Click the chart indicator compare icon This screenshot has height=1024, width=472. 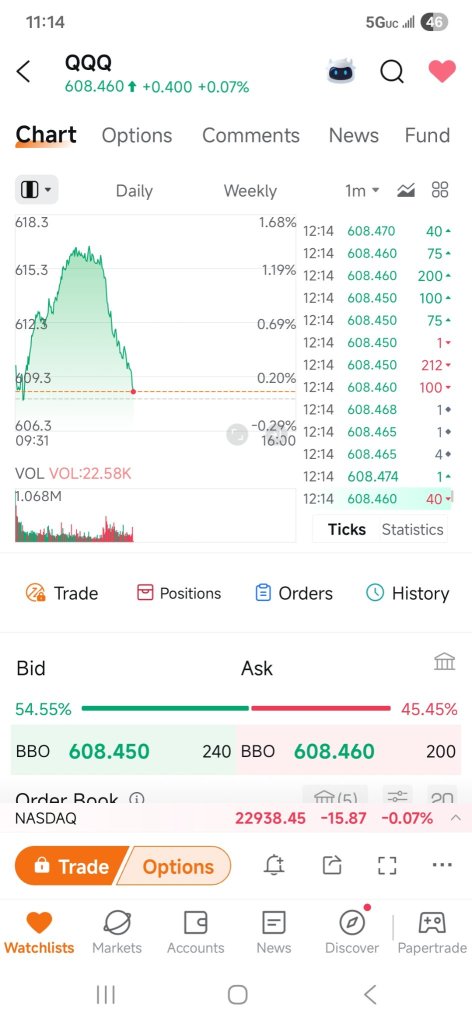(x=406, y=190)
